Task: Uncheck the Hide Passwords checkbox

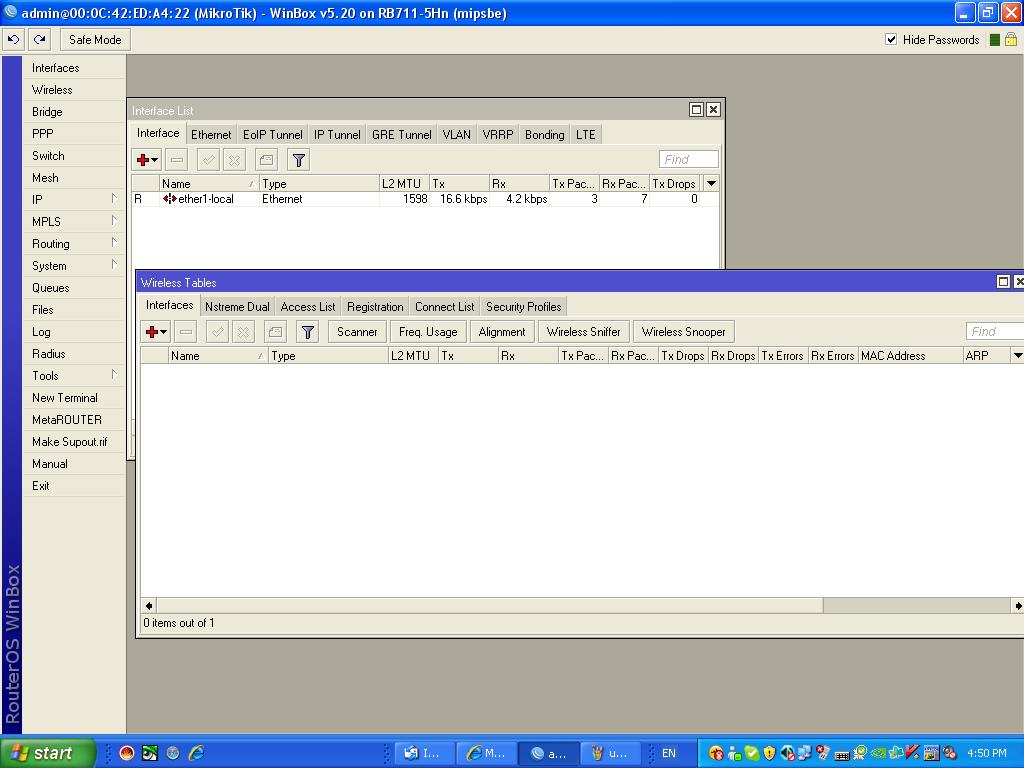Action: [x=891, y=40]
